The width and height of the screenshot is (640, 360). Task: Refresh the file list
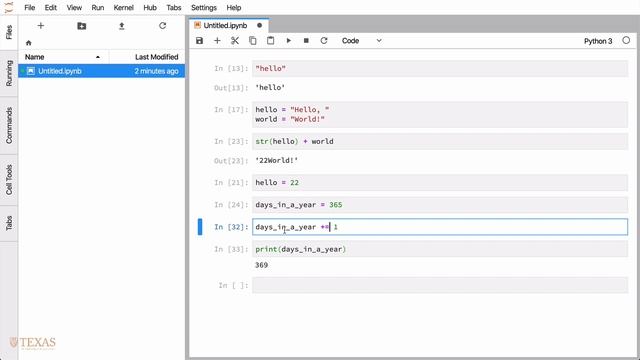click(162, 26)
